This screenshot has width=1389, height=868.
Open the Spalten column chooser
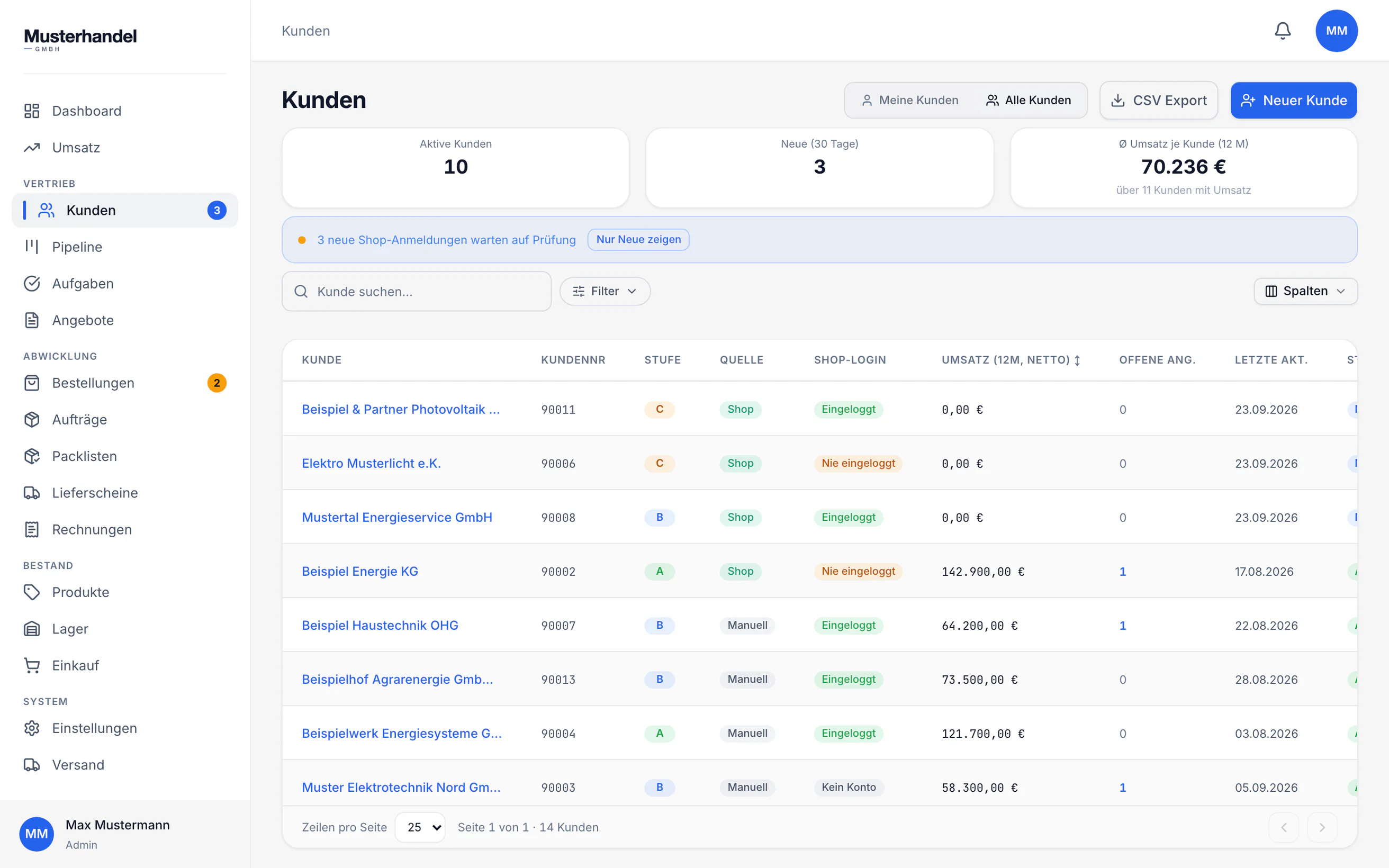[1305, 292]
